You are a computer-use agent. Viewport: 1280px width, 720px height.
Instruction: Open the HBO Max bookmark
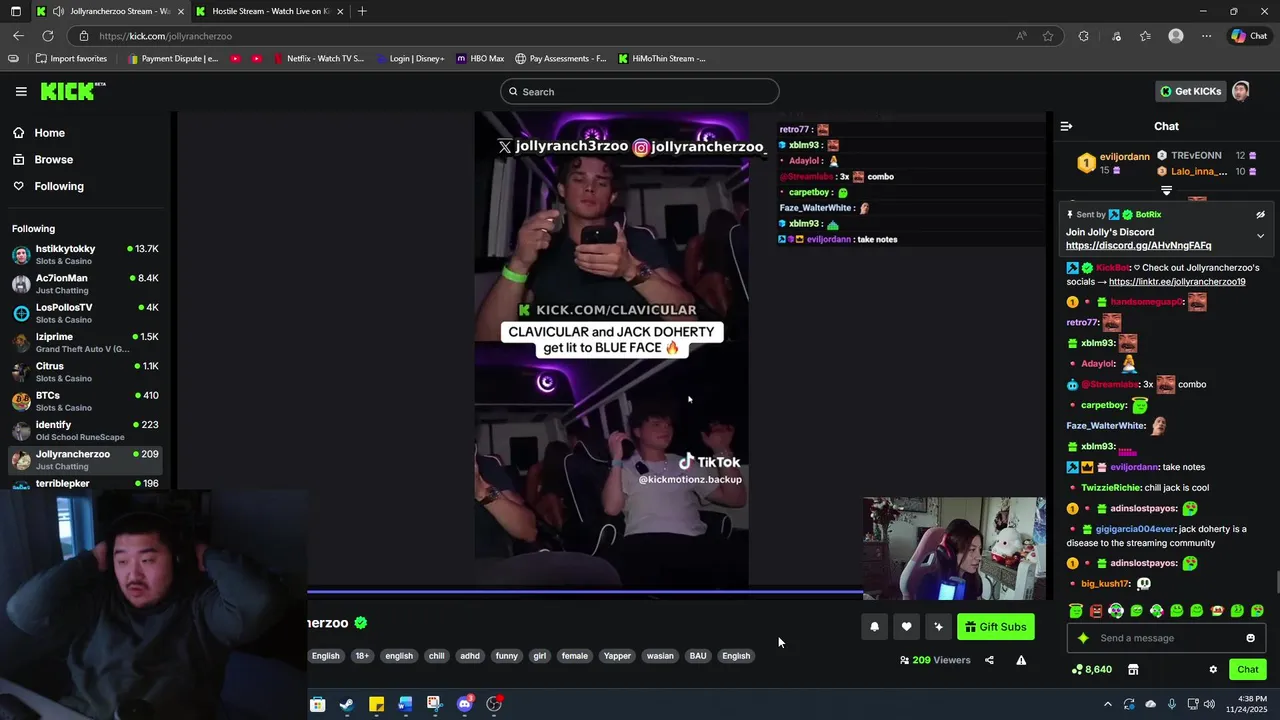coord(480,58)
